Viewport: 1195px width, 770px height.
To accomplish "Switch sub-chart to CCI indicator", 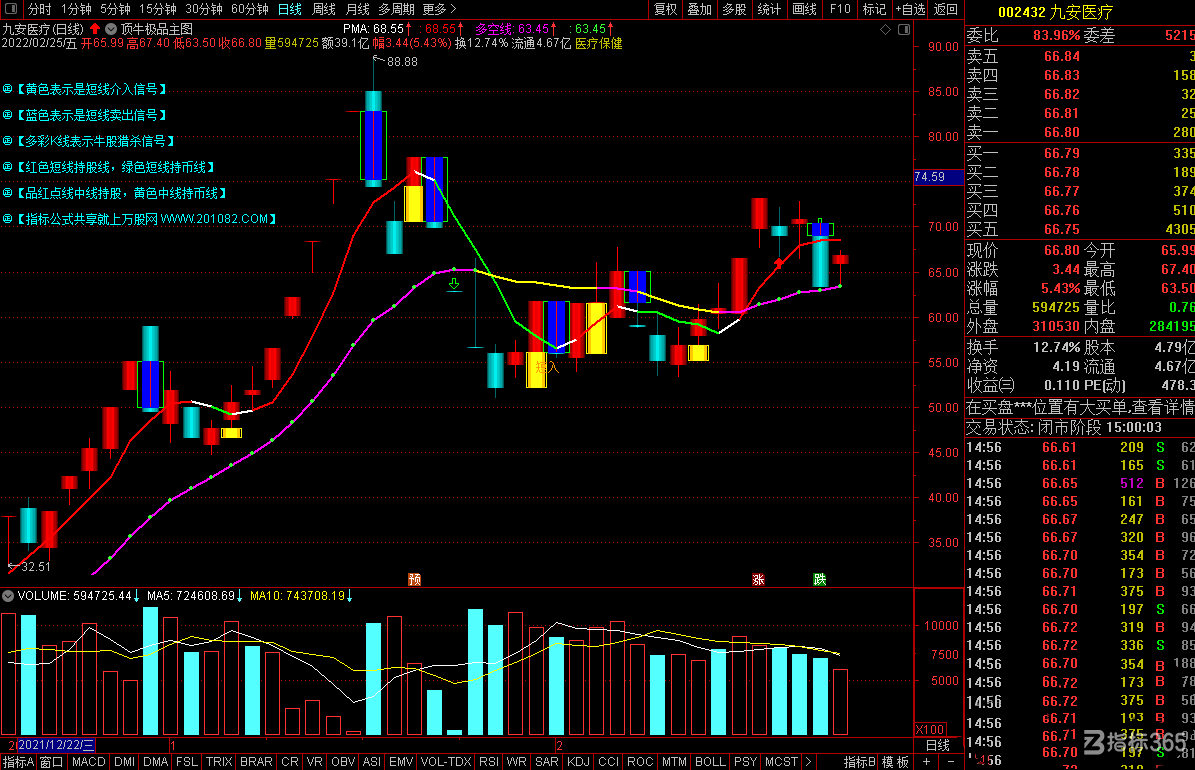I will tap(608, 762).
